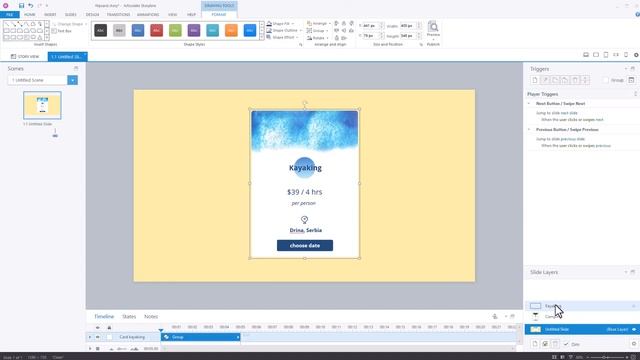
Task: Click the location pin icon on the card
Action: coord(304,220)
